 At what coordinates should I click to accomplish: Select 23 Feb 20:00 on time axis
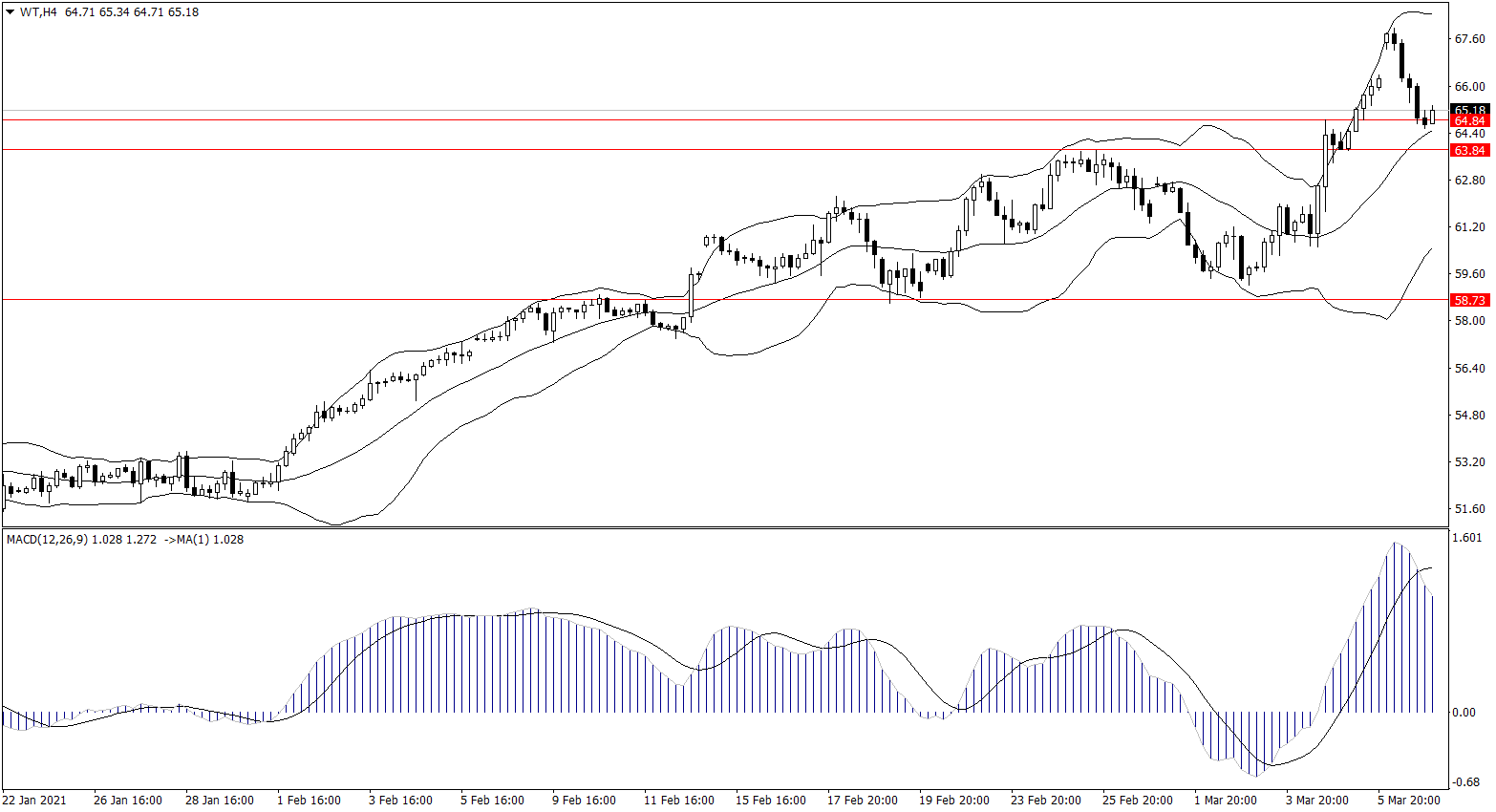coord(1046,801)
